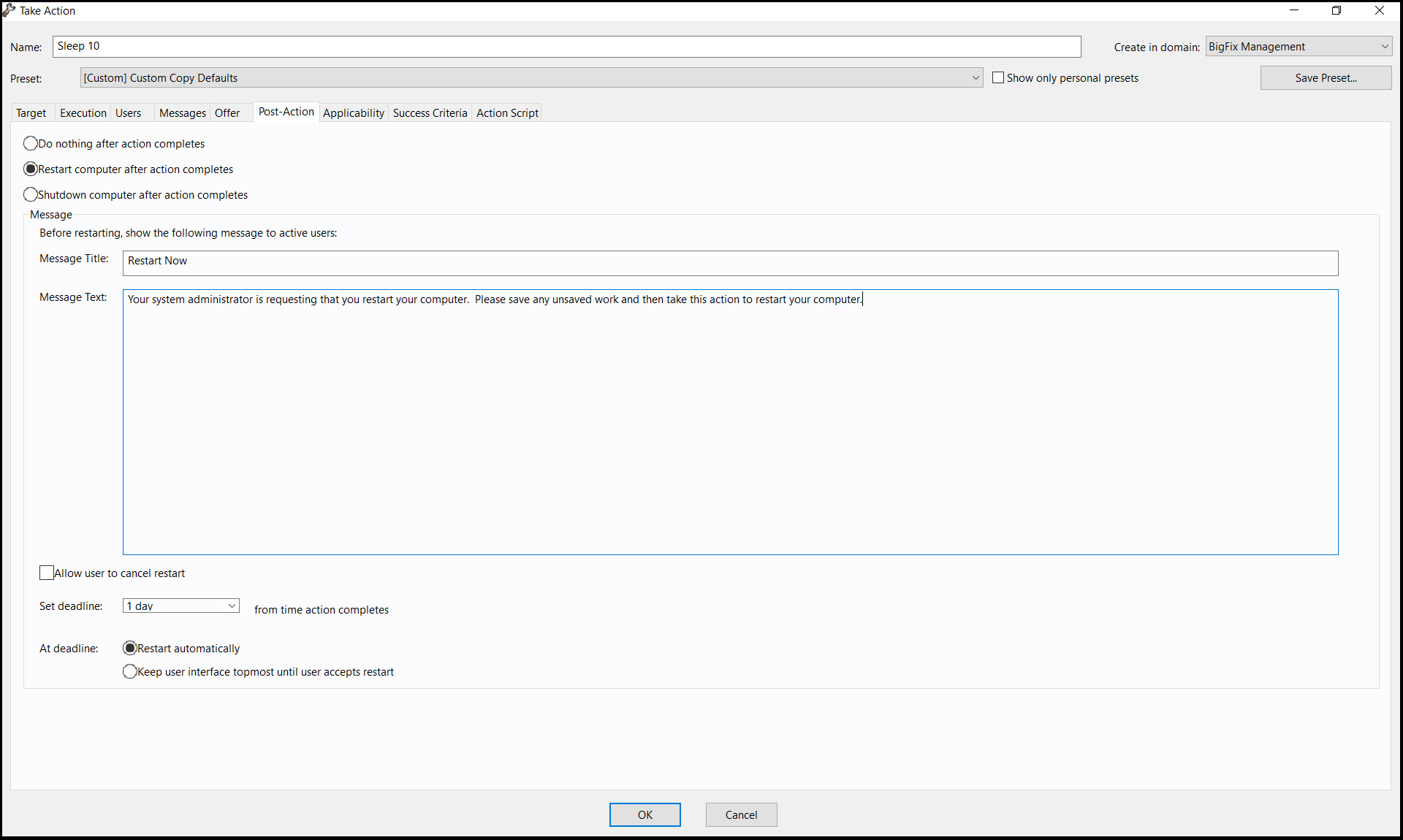
Task: Go to the Success Criteria tab
Action: pos(430,112)
